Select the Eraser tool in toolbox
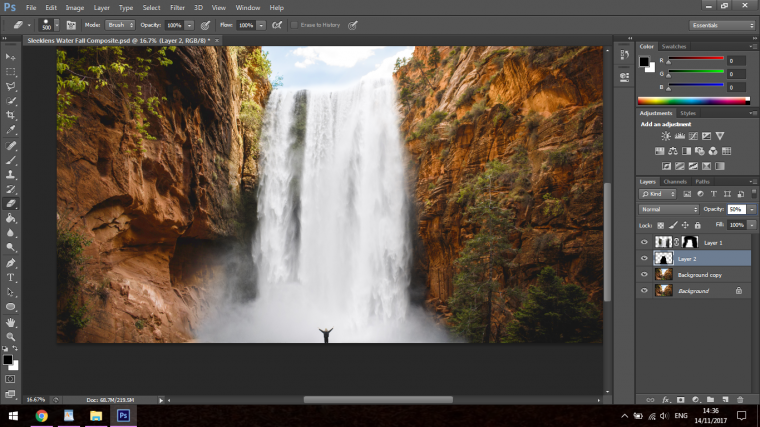This screenshot has height=427, width=760. (10, 204)
